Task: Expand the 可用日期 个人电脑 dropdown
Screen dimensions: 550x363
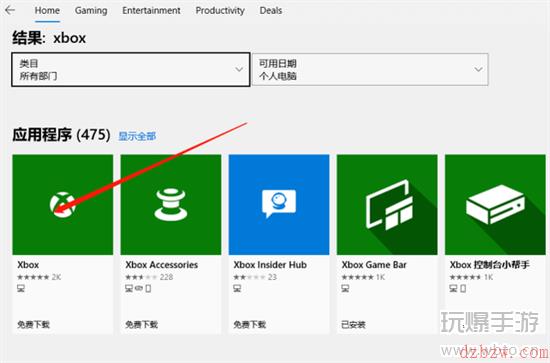Action: [x=370, y=69]
